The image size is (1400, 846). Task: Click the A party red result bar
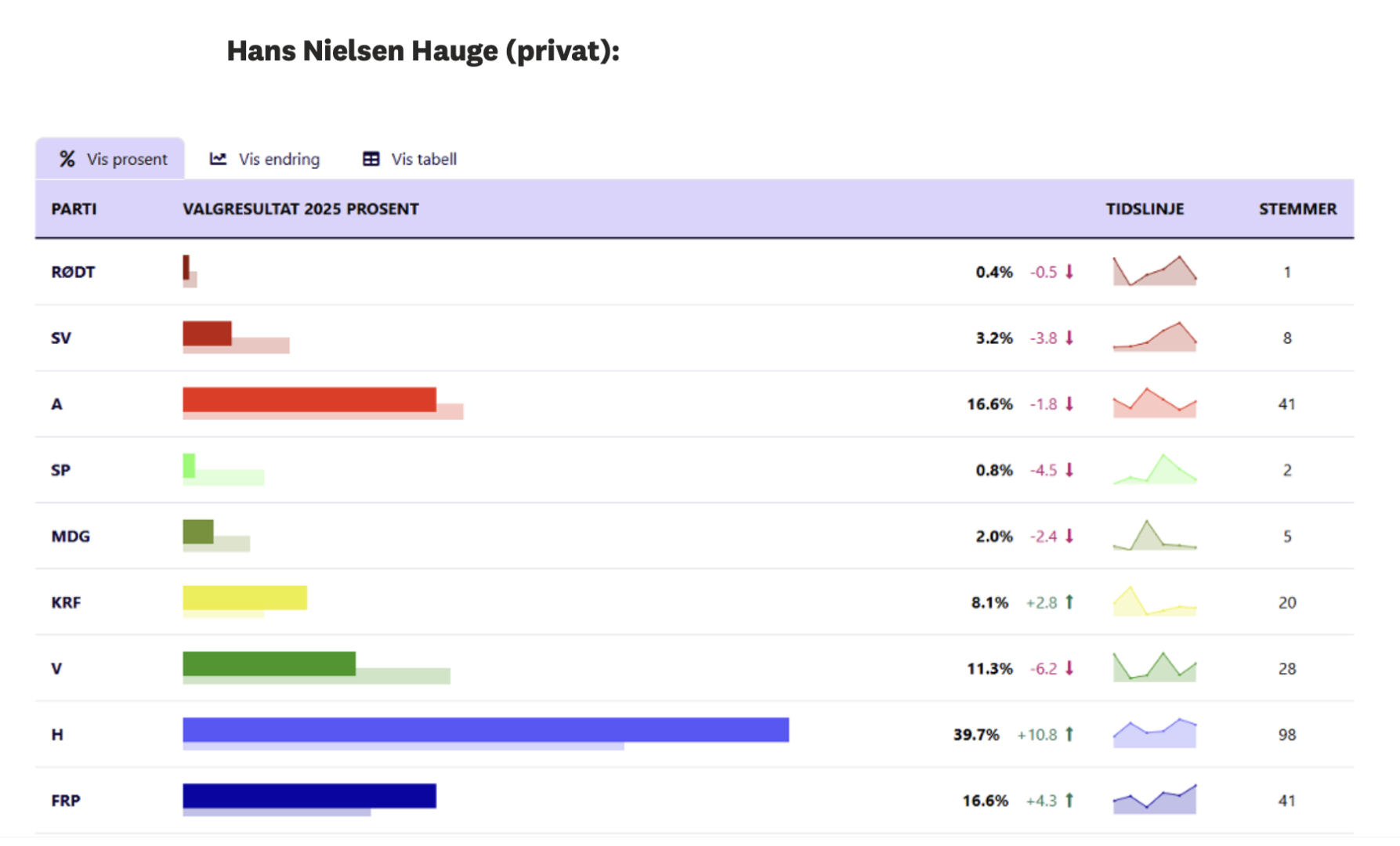[309, 399]
